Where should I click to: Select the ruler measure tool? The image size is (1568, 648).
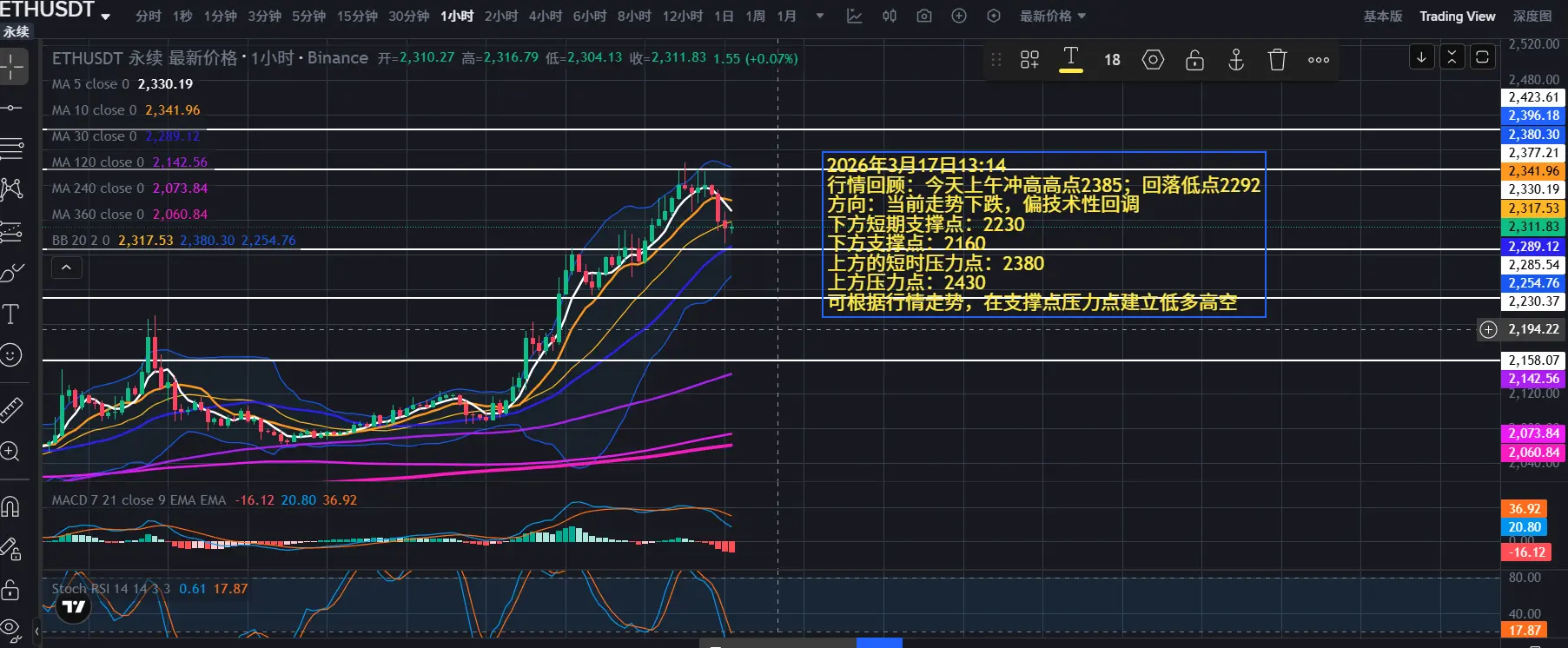point(11,410)
